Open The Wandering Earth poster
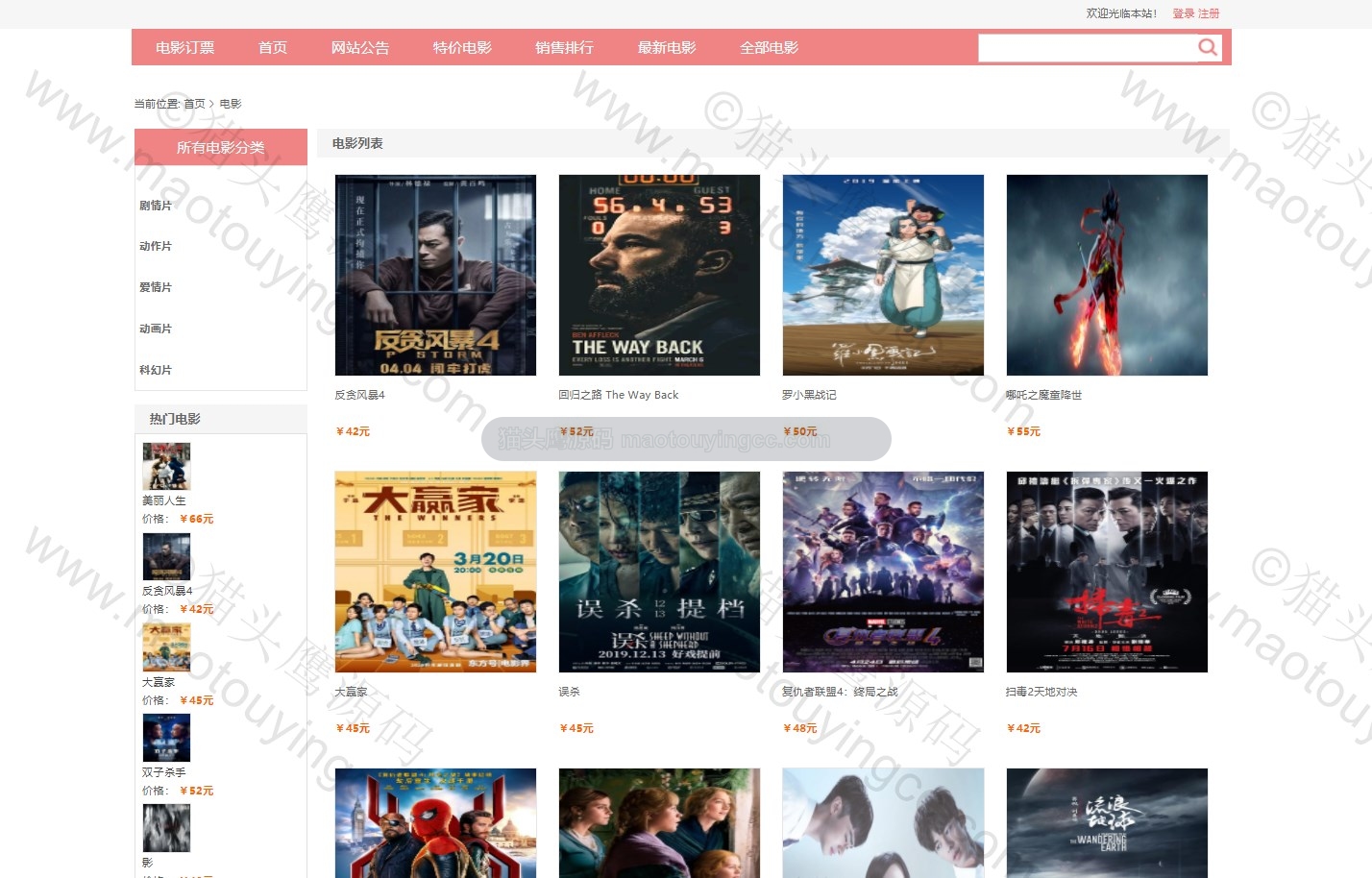The image size is (1372, 878). pos(1107,822)
